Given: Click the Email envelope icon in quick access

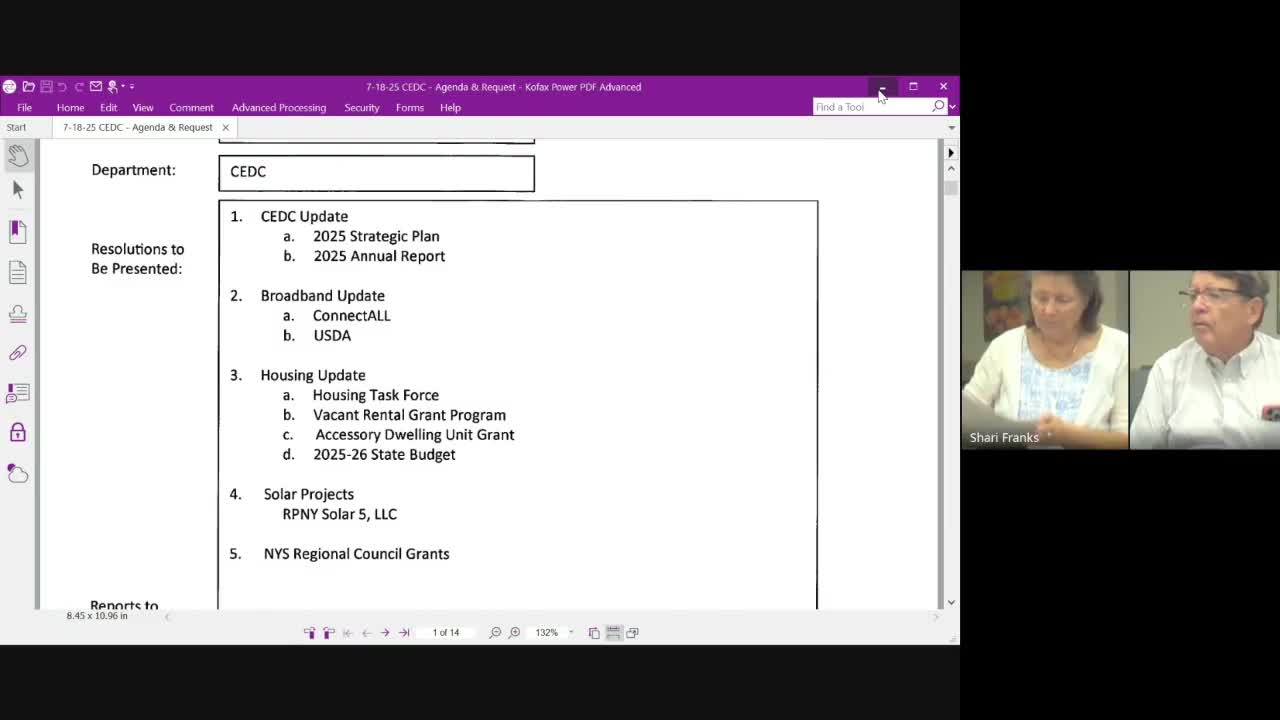Looking at the screenshot, I should 96,87.
